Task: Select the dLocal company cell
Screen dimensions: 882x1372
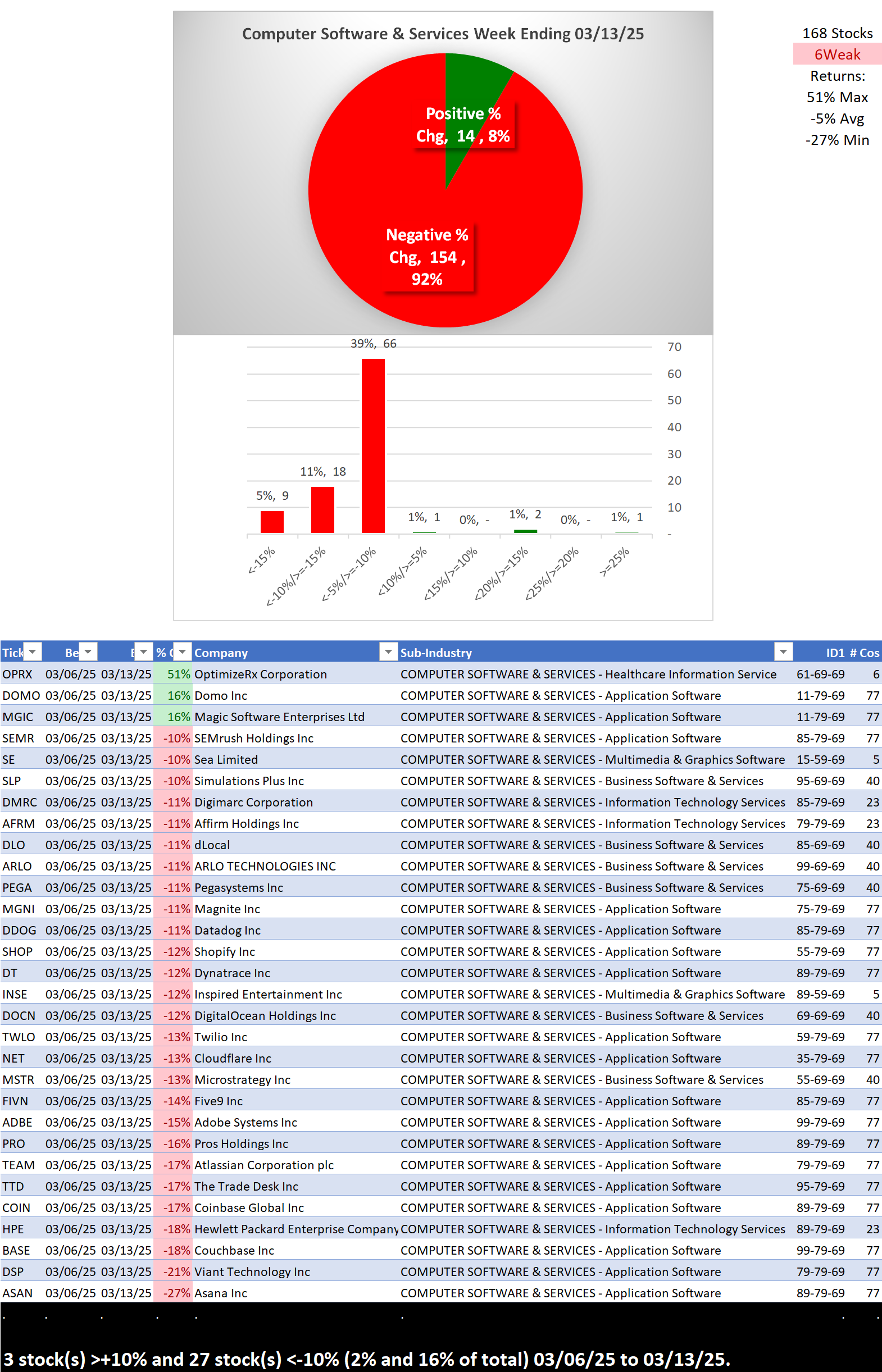Action: pos(295,844)
